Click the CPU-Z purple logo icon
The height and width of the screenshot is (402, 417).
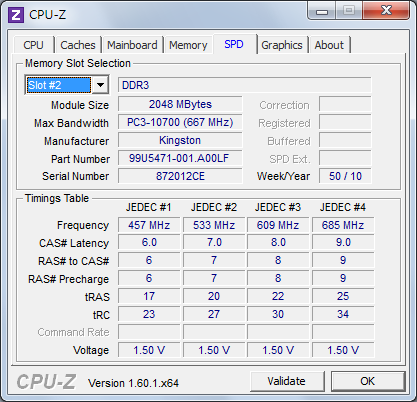[x=16, y=15]
